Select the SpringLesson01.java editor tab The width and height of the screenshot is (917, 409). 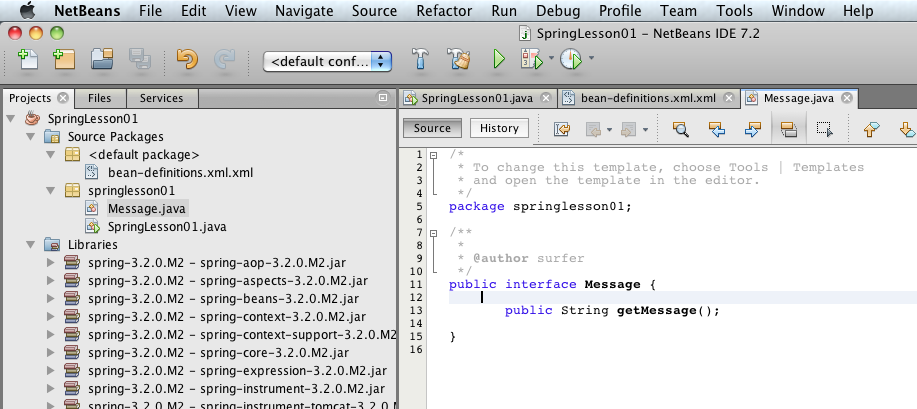tap(477, 98)
